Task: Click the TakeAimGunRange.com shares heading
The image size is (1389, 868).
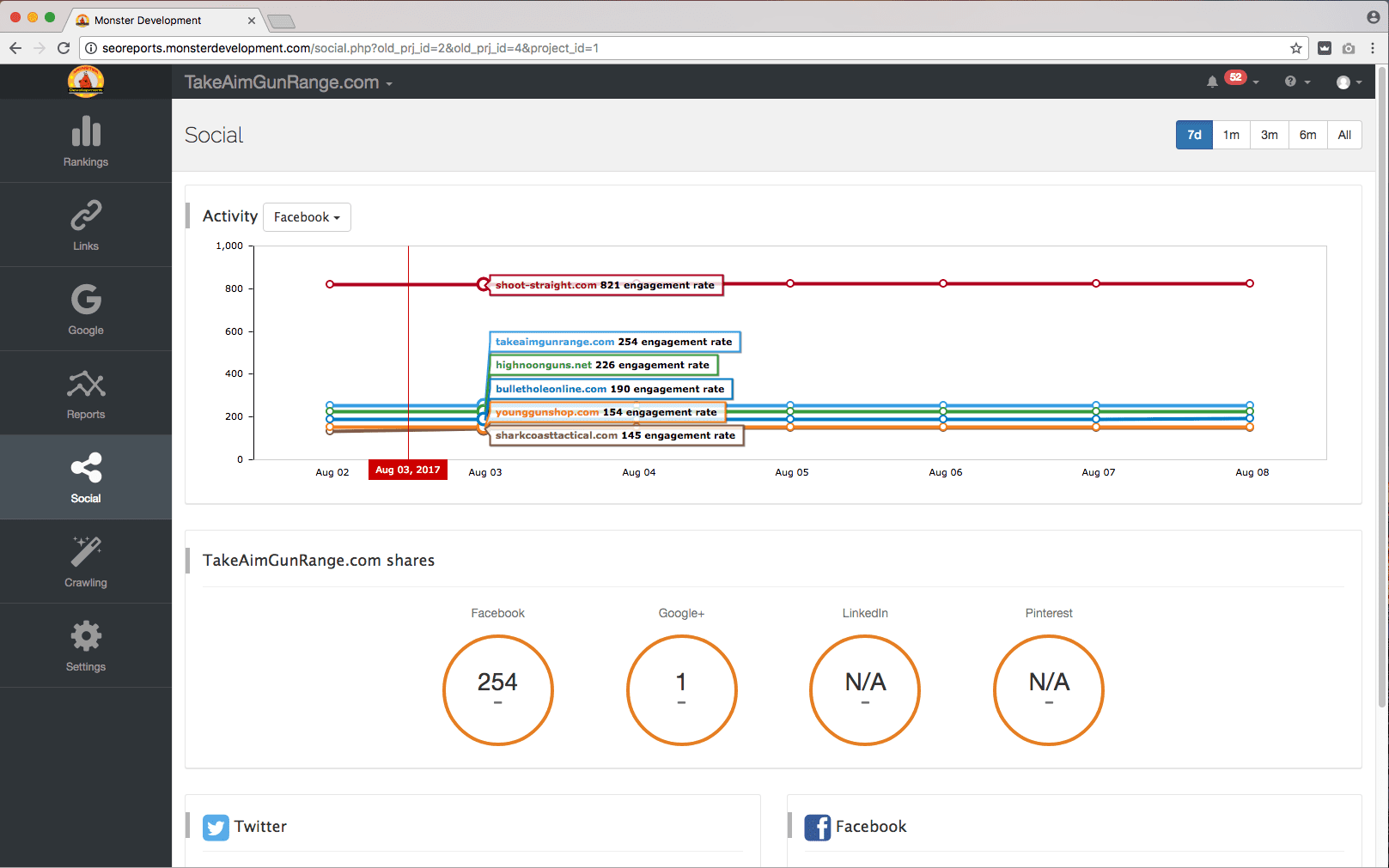Action: [319, 561]
